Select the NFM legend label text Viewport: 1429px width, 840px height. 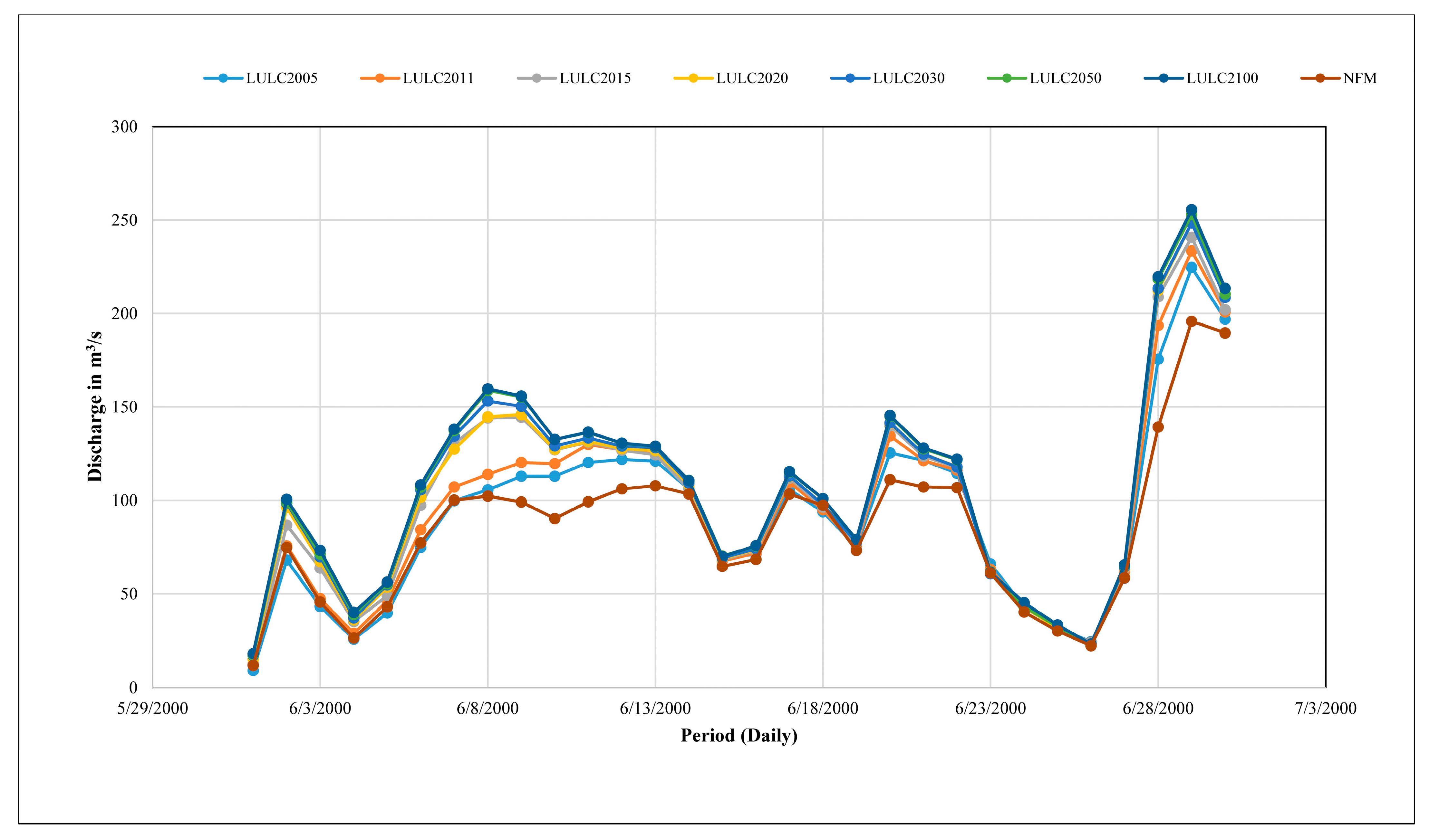click(1359, 78)
